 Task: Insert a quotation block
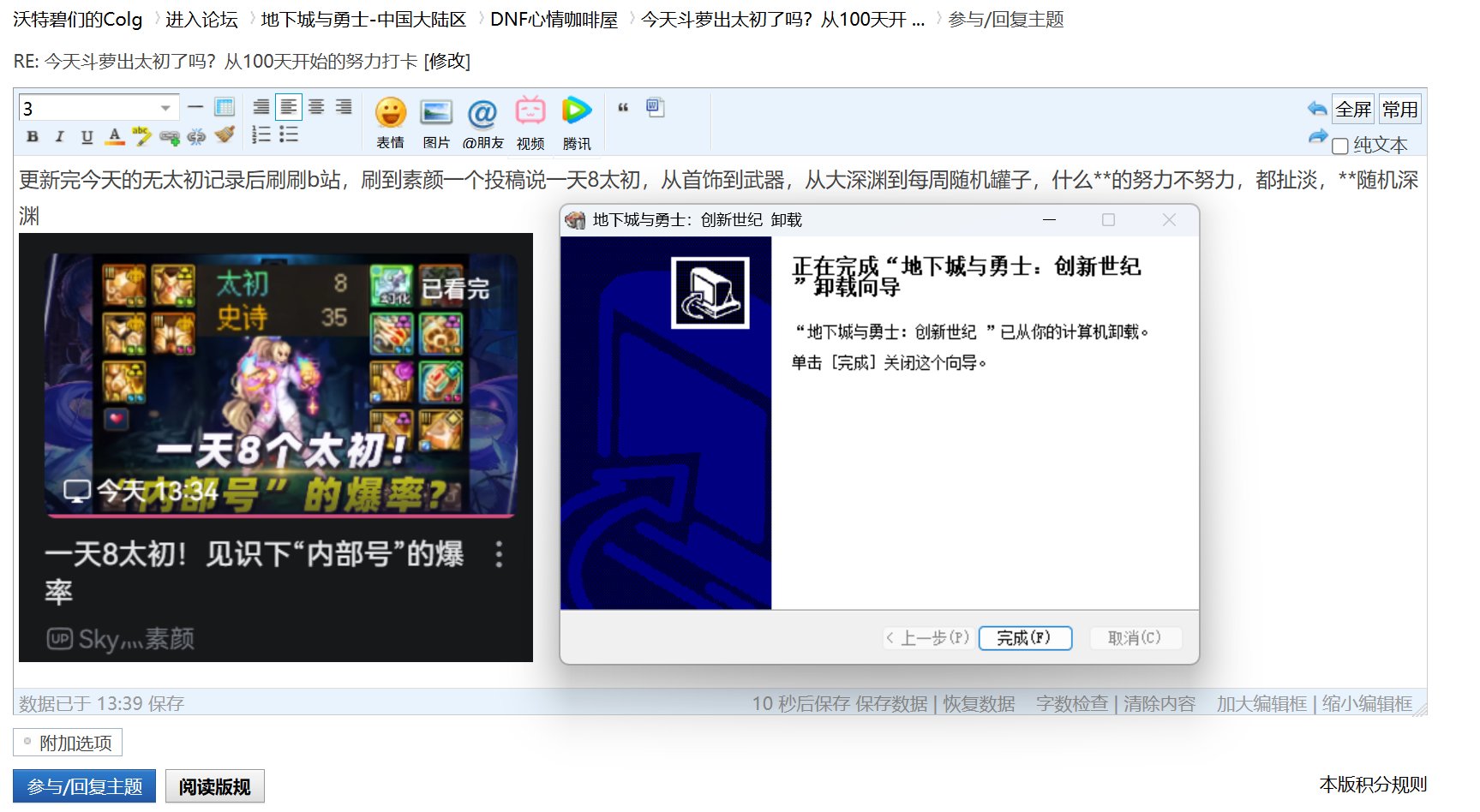tap(623, 107)
